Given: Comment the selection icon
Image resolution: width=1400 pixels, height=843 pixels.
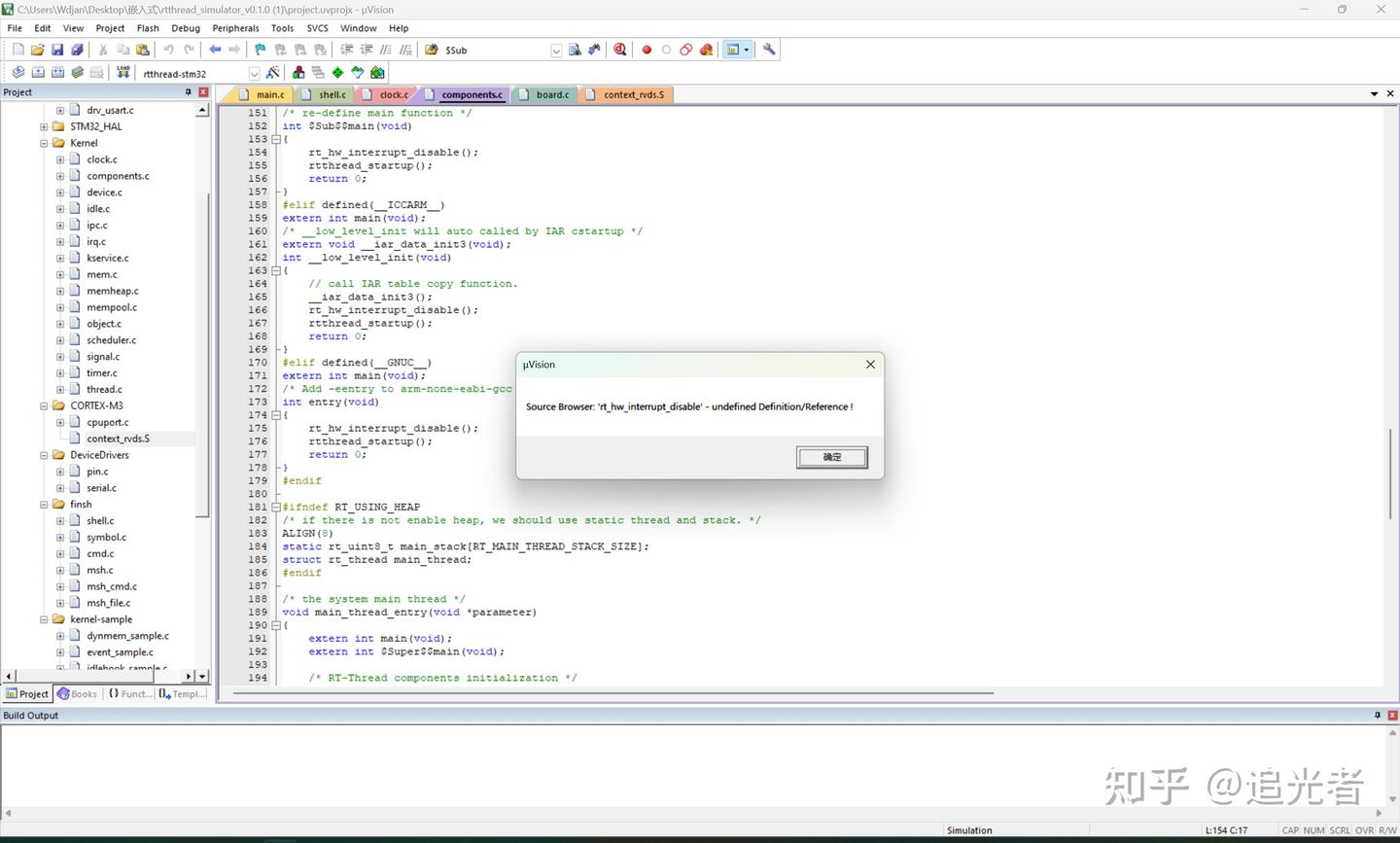Looking at the screenshot, I should tap(386, 50).
